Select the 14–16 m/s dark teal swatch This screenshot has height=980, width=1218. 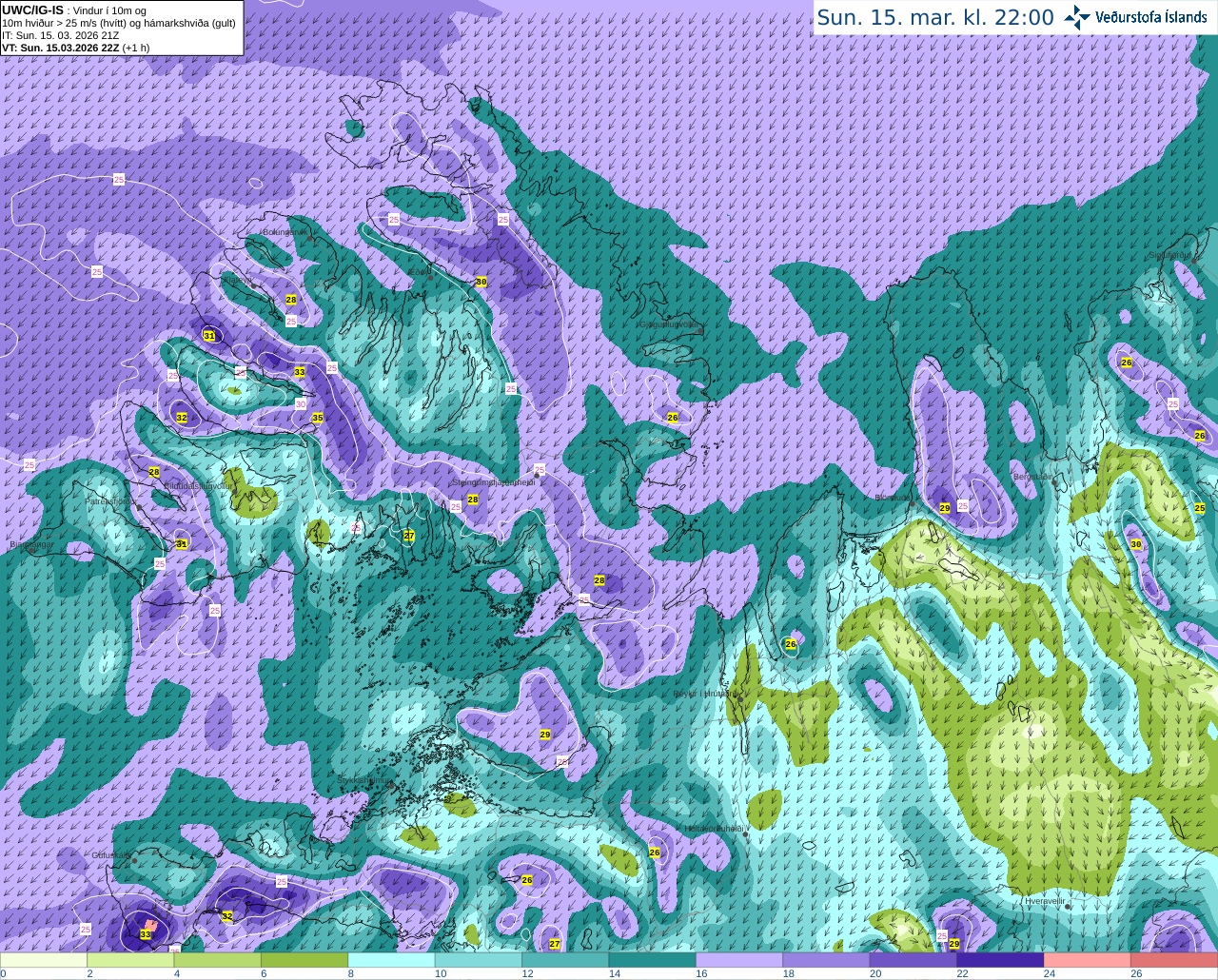click(x=652, y=960)
